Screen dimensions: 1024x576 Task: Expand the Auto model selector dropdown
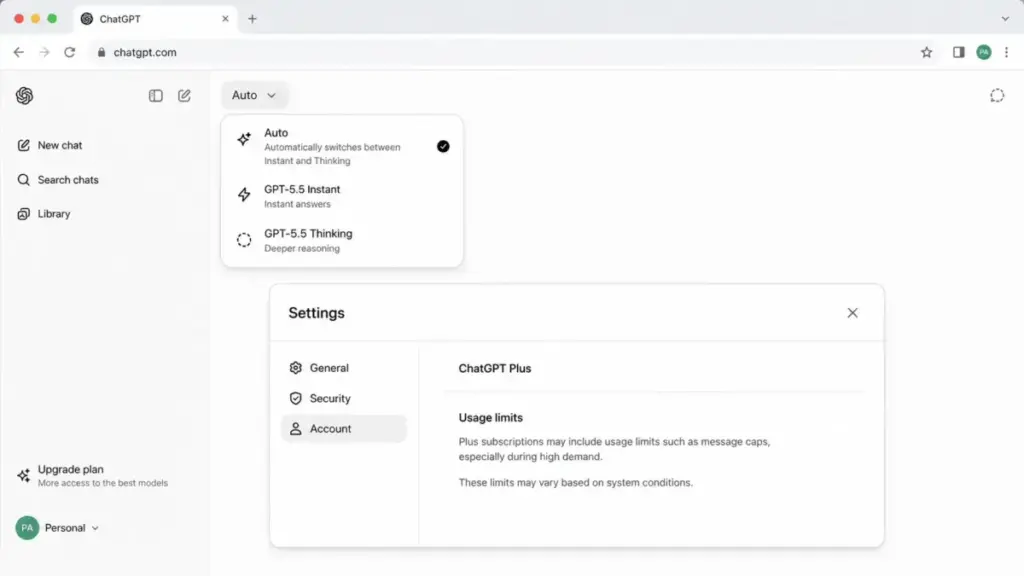[253, 95]
